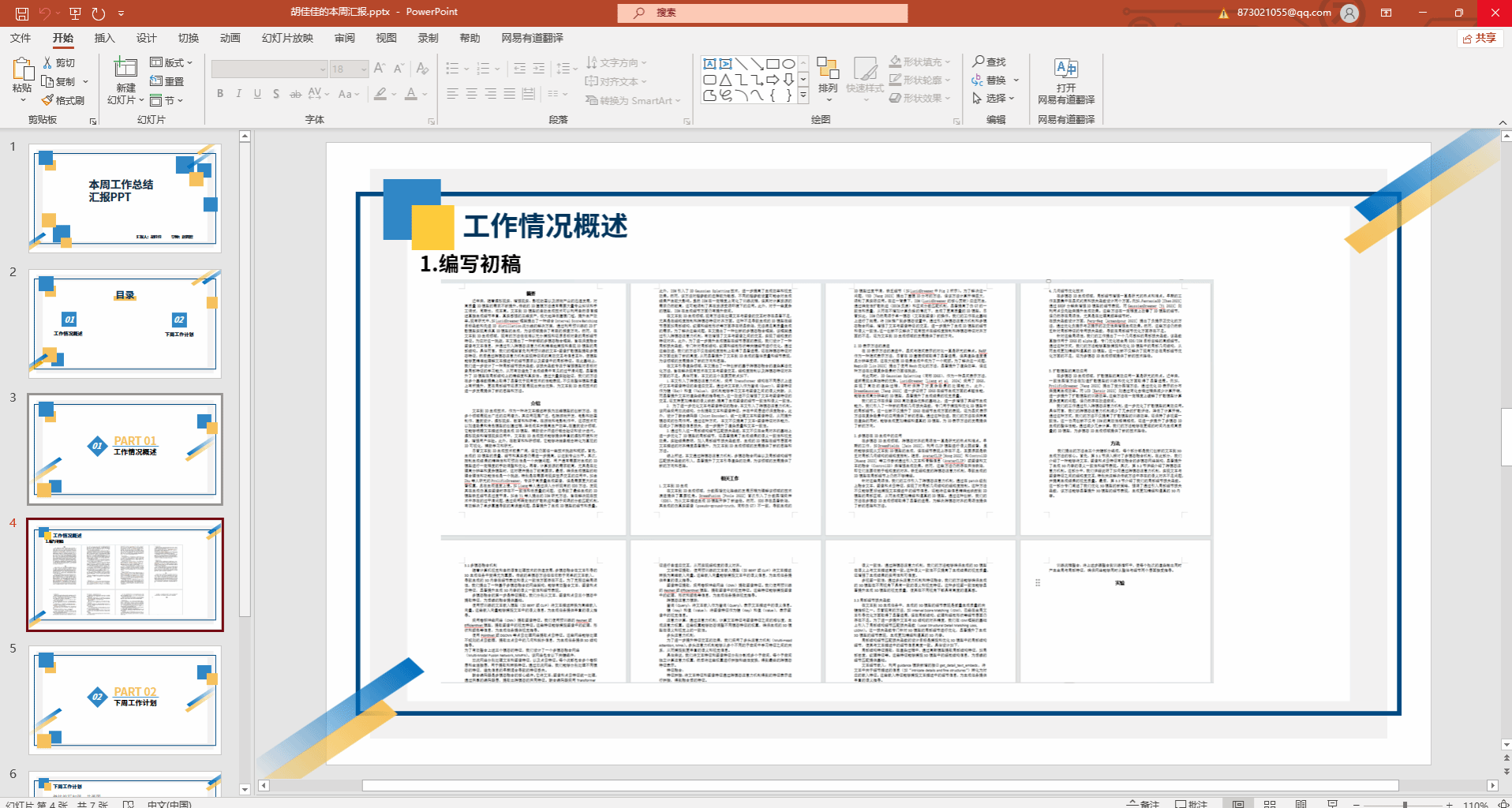The width and height of the screenshot is (1512, 808).
Task: Click the Reset (重置) slide button
Action: click(x=167, y=81)
